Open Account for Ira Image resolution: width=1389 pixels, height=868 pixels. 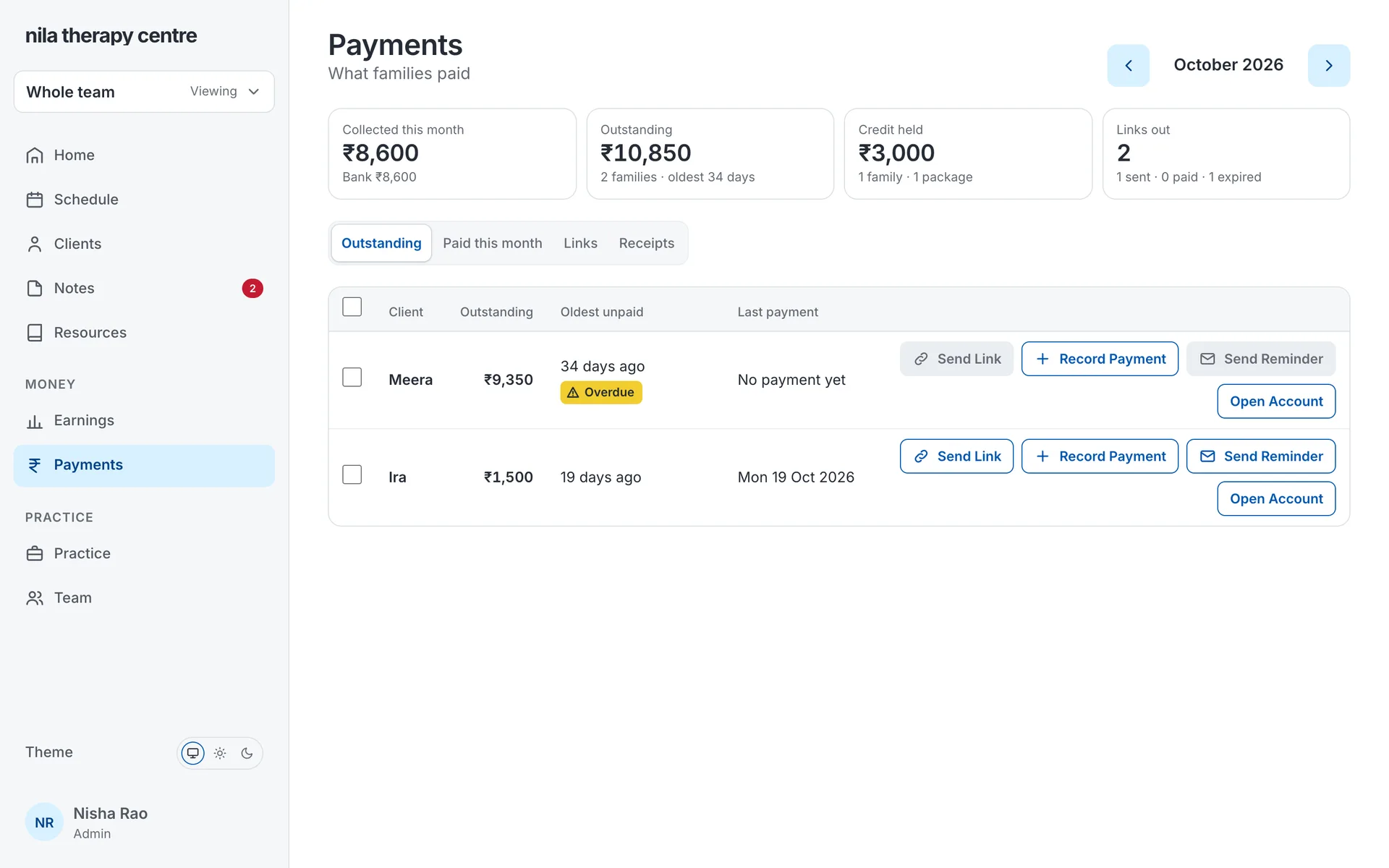tap(1276, 499)
